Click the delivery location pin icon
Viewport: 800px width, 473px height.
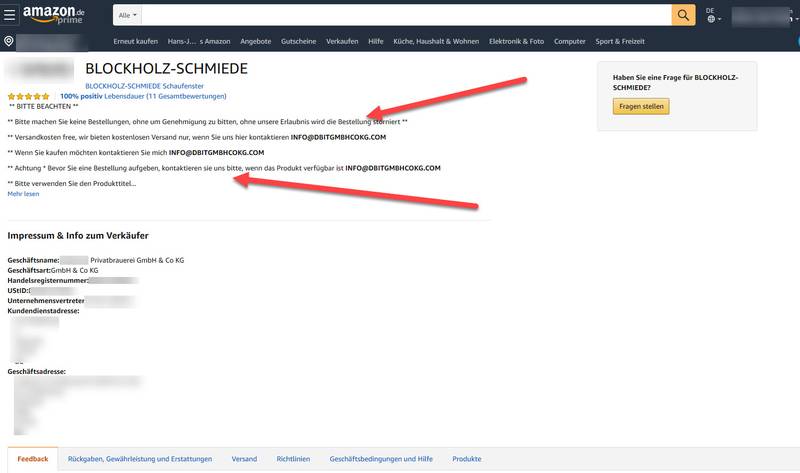(x=9, y=41)
